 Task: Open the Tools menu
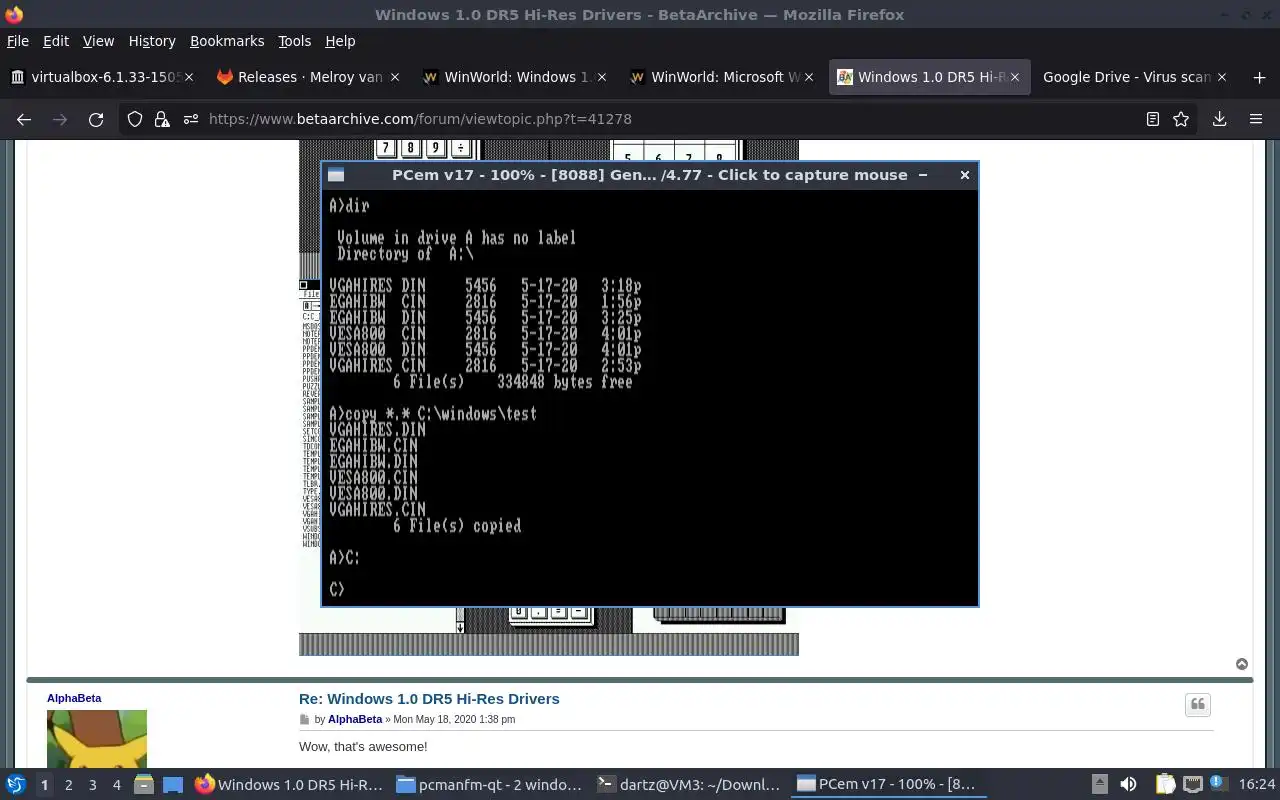click(295, 41)
